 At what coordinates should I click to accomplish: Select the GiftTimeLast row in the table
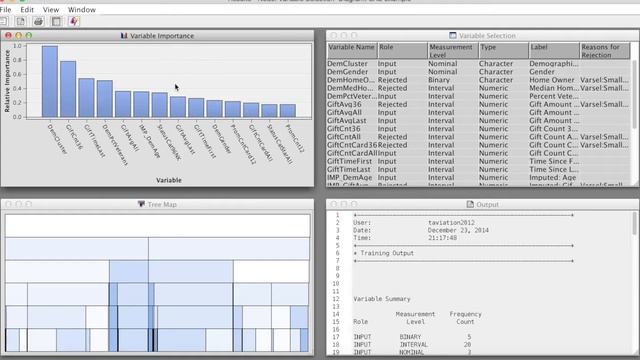(x=478, y=170)
